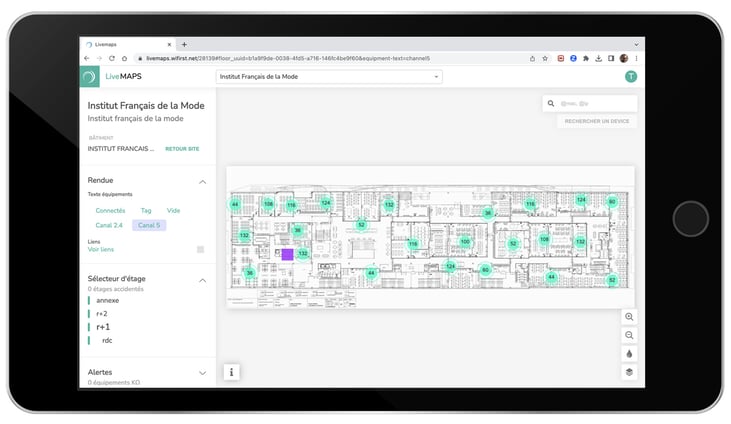Image resolution: width=731 pixels, height=424 pixels.
Task: Collapse the Sélecteur d'étage section
Action: [202, 281]
